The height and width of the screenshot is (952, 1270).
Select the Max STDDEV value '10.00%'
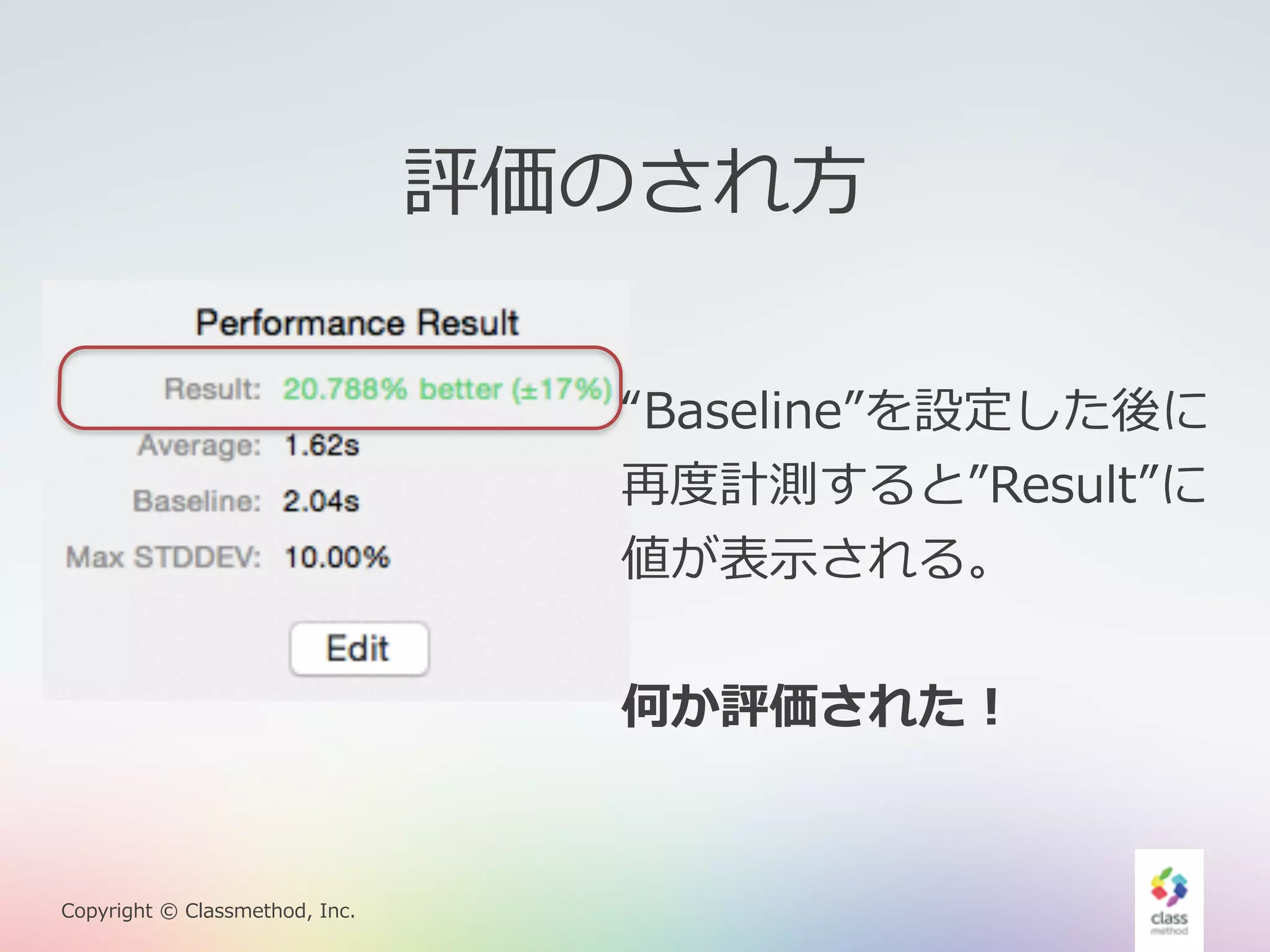337,557
